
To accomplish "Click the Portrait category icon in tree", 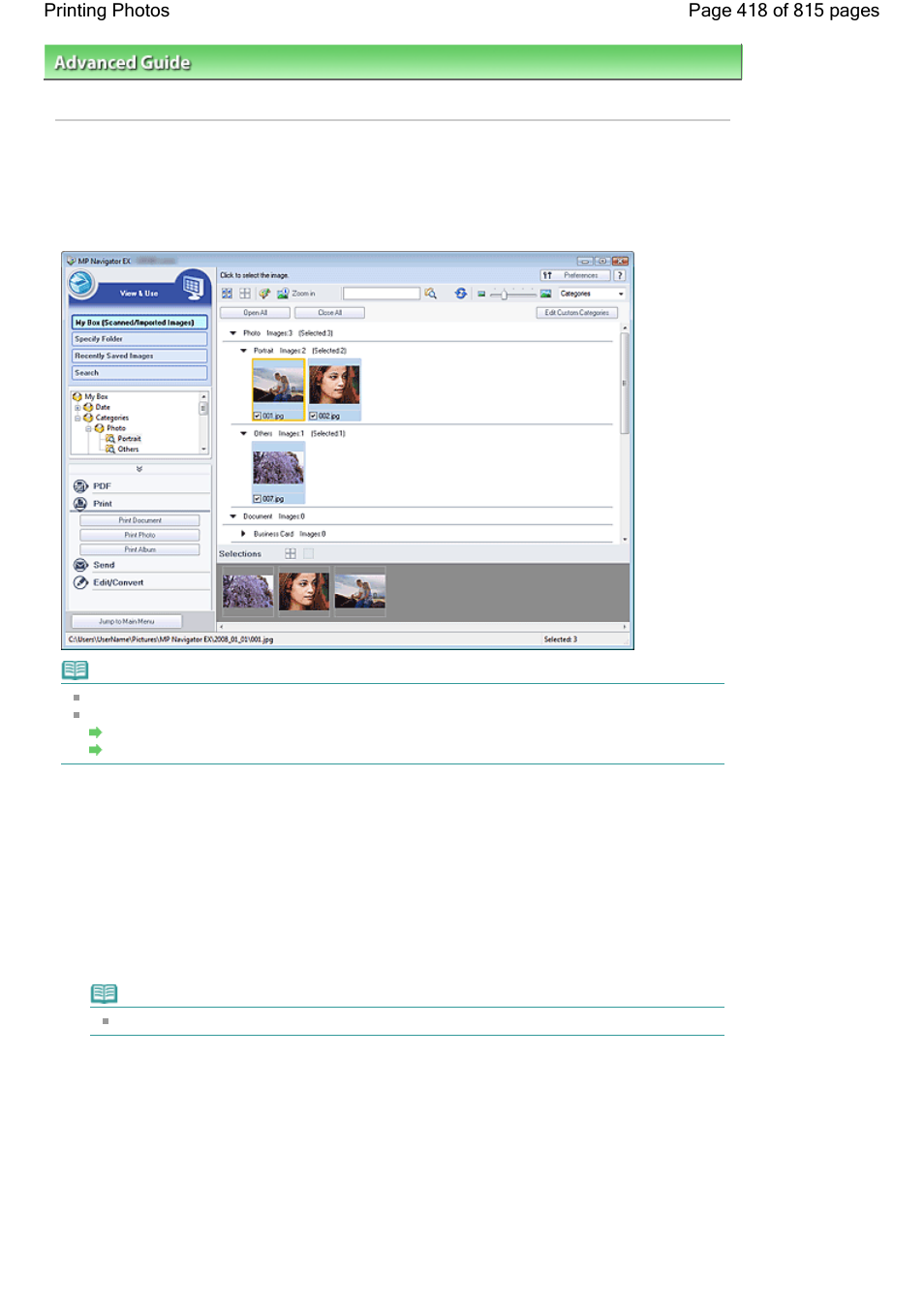I will (x=110, y=438).
